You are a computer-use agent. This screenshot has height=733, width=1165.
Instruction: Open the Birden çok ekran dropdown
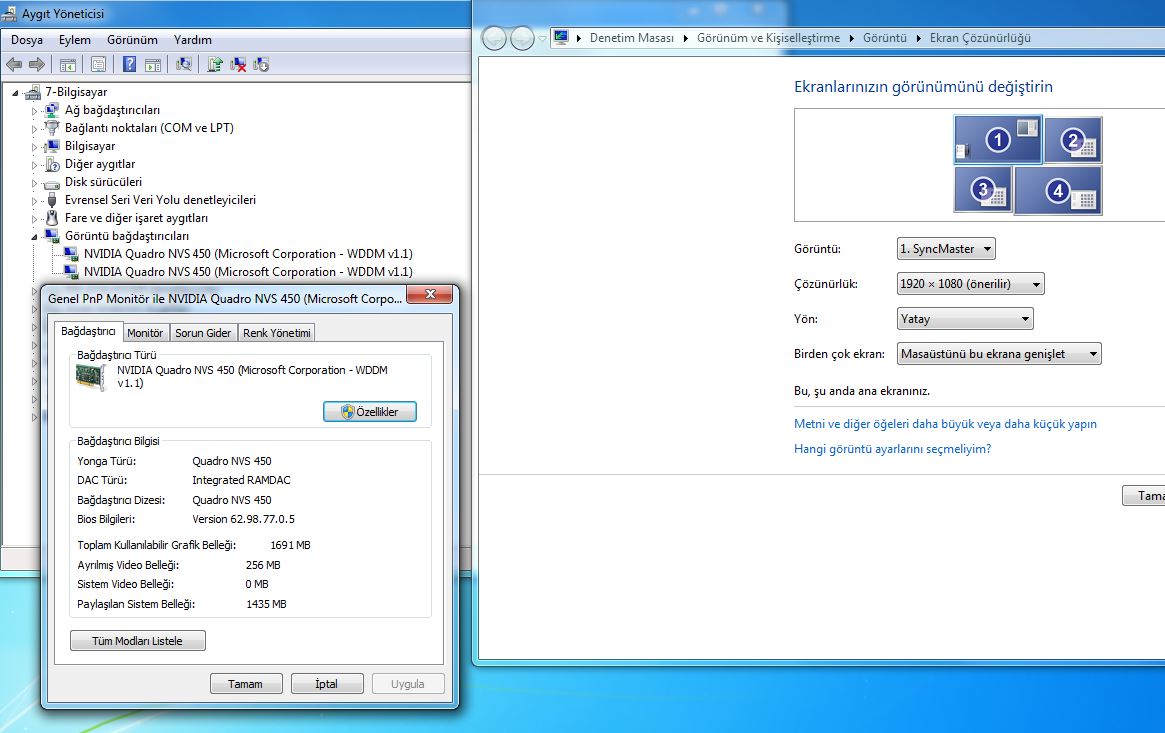[999, 354]
